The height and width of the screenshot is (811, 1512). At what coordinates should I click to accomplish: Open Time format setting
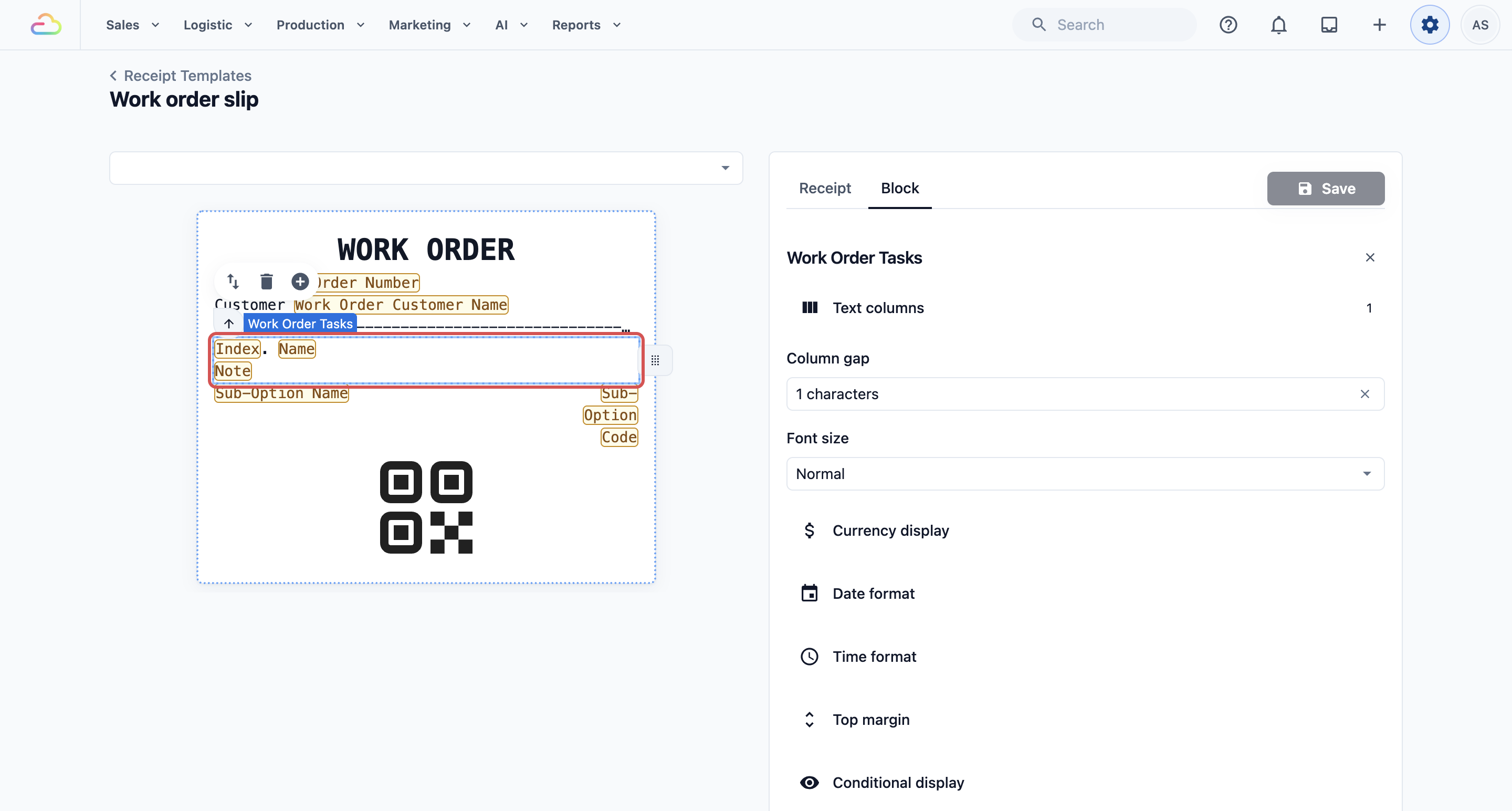1085,657
